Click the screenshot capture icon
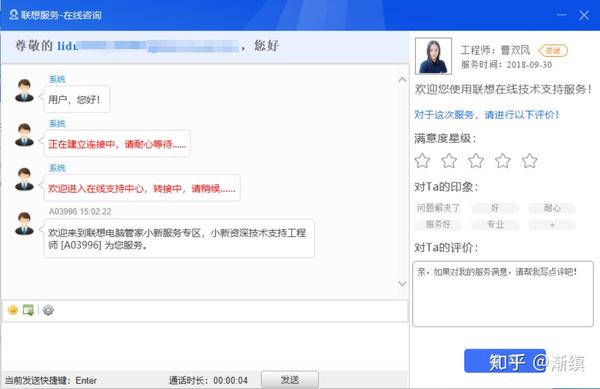 (x=28, y=310)
